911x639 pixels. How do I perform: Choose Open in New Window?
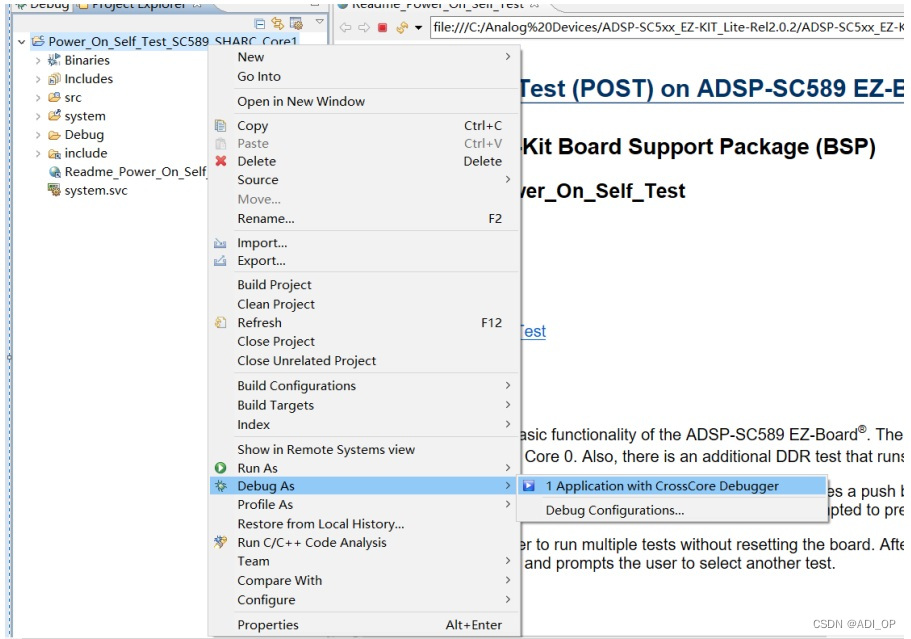click(364, 101)
